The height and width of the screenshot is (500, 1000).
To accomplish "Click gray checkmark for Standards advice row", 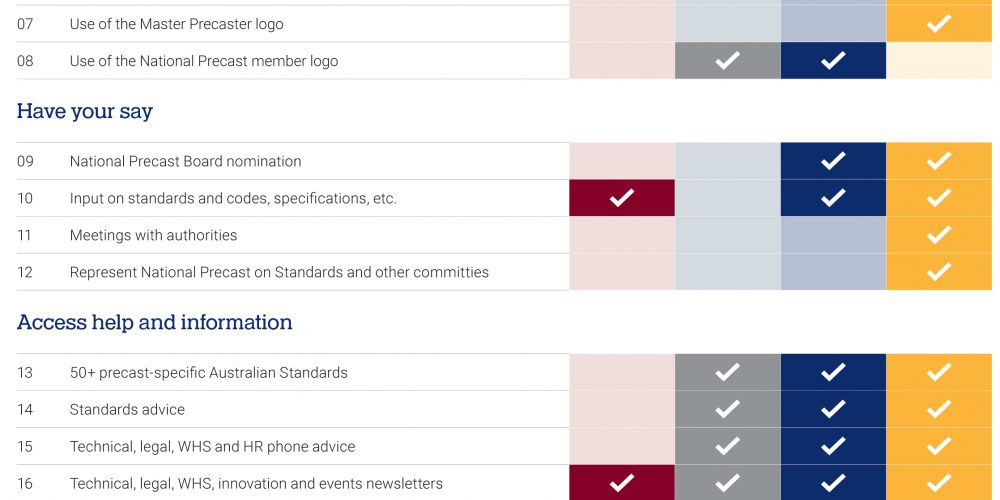I will coord(728,409).
